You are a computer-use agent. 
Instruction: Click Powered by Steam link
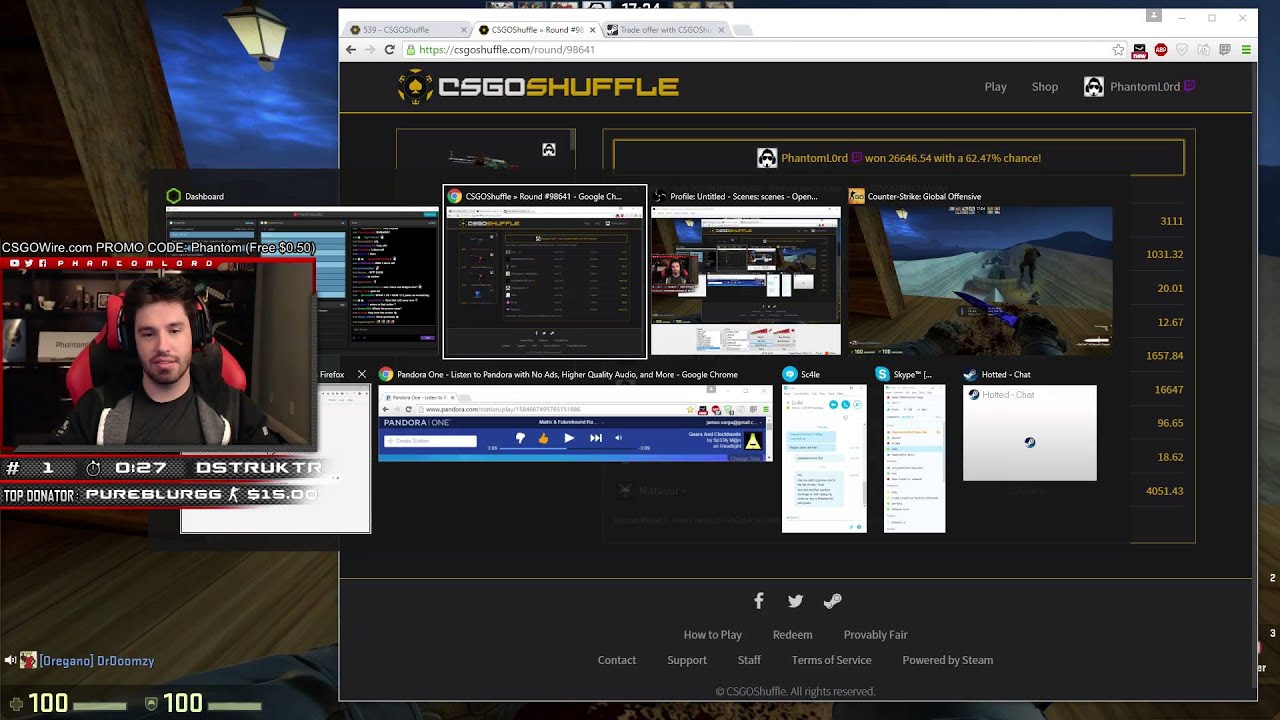click(x=948, y=660)
